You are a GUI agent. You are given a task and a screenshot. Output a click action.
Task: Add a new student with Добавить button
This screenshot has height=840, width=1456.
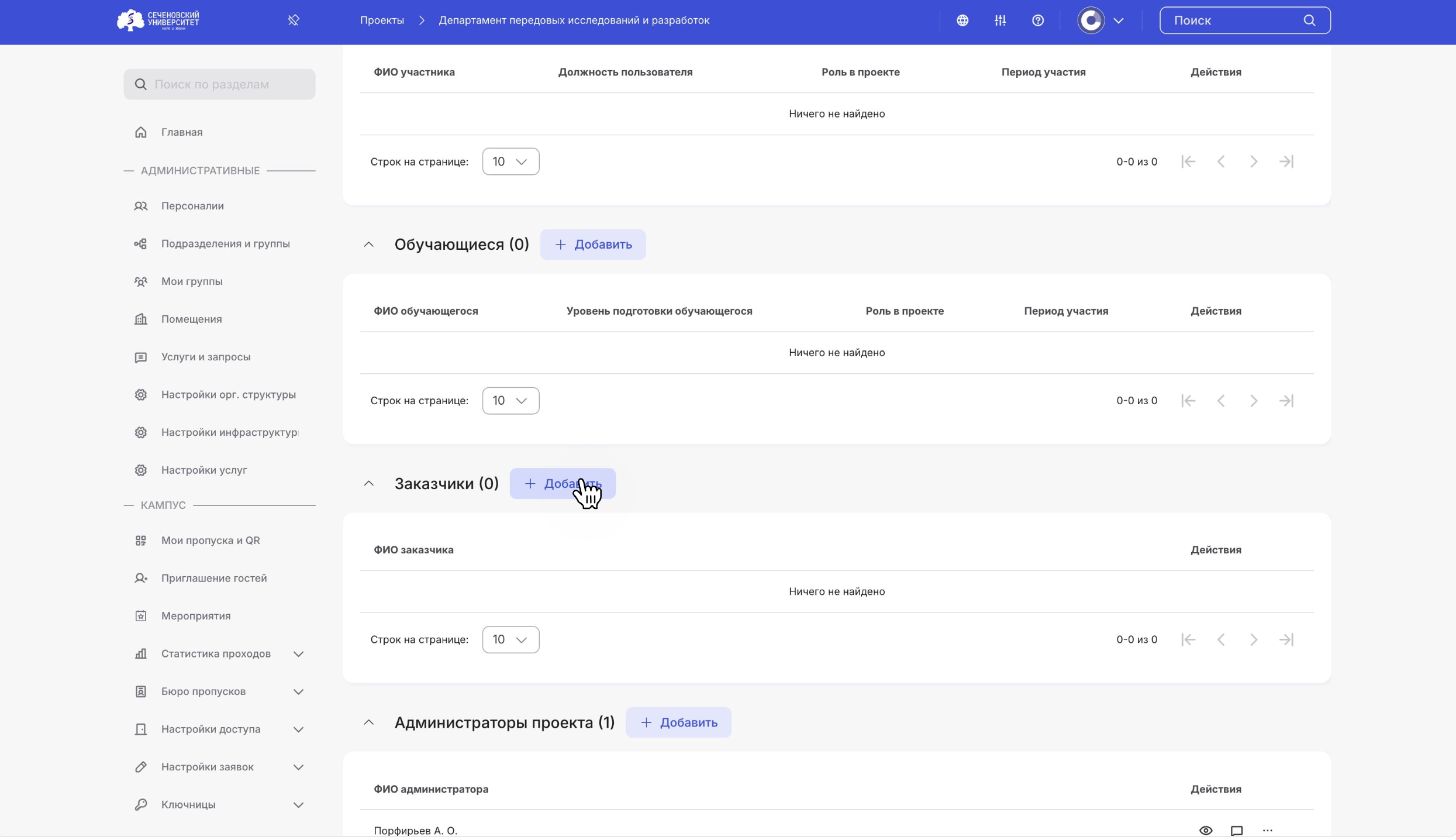click(593, 245)
